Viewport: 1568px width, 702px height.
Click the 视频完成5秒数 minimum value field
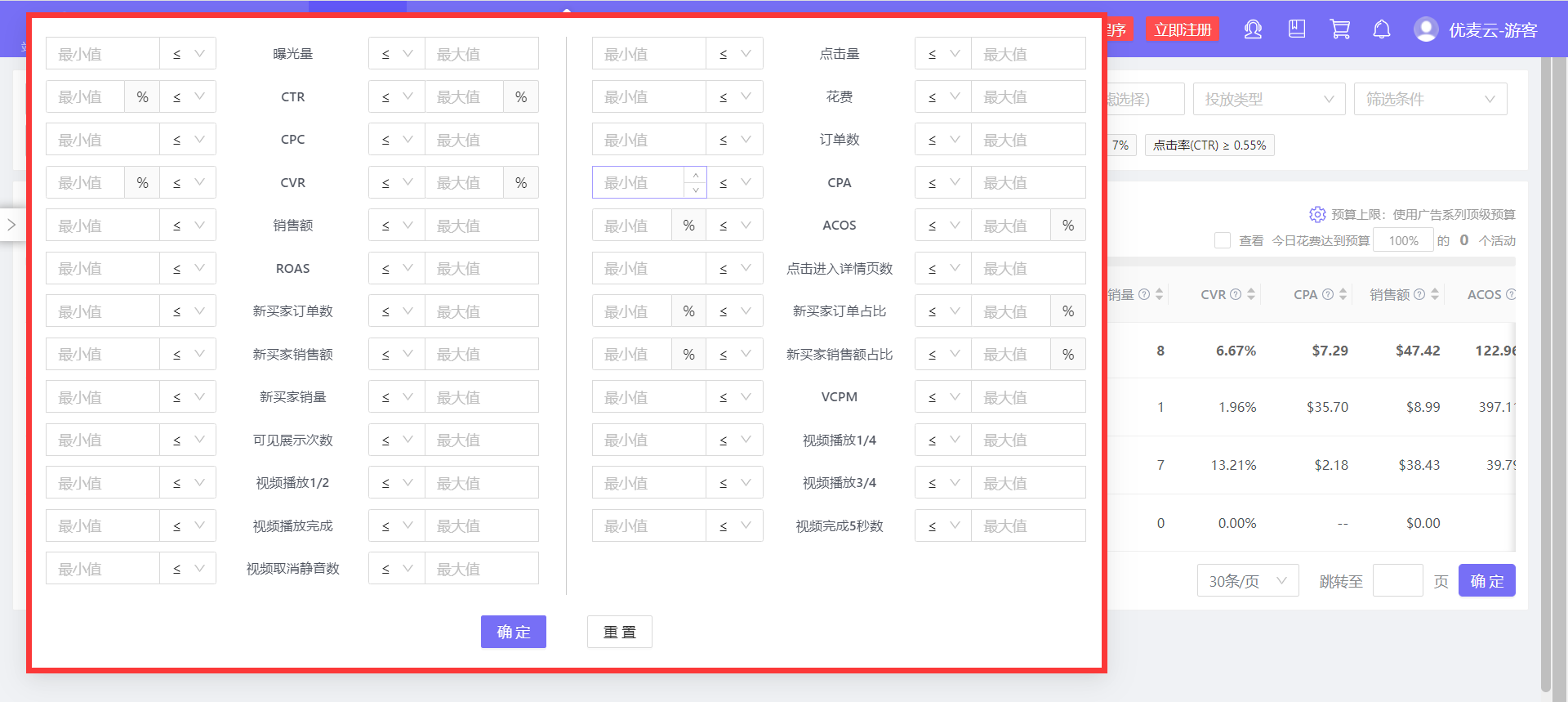click(x=649, y=526)
